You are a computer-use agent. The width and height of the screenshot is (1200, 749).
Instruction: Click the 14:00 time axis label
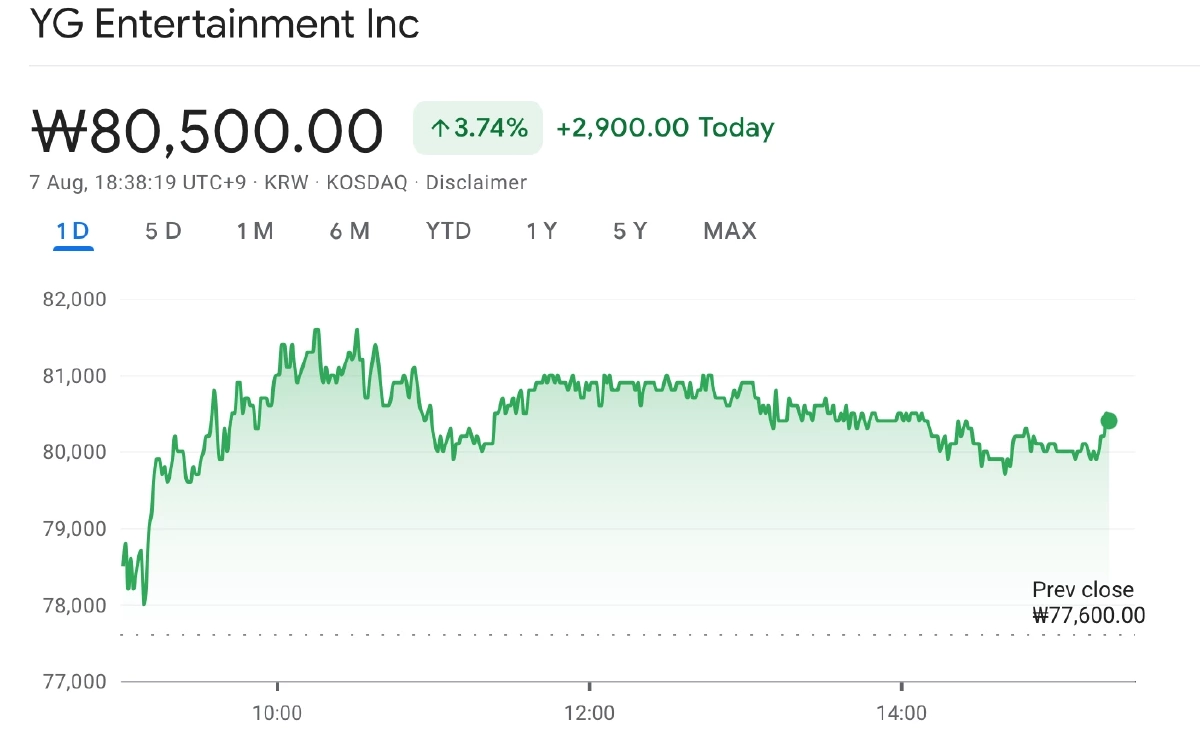pos(901,714)
